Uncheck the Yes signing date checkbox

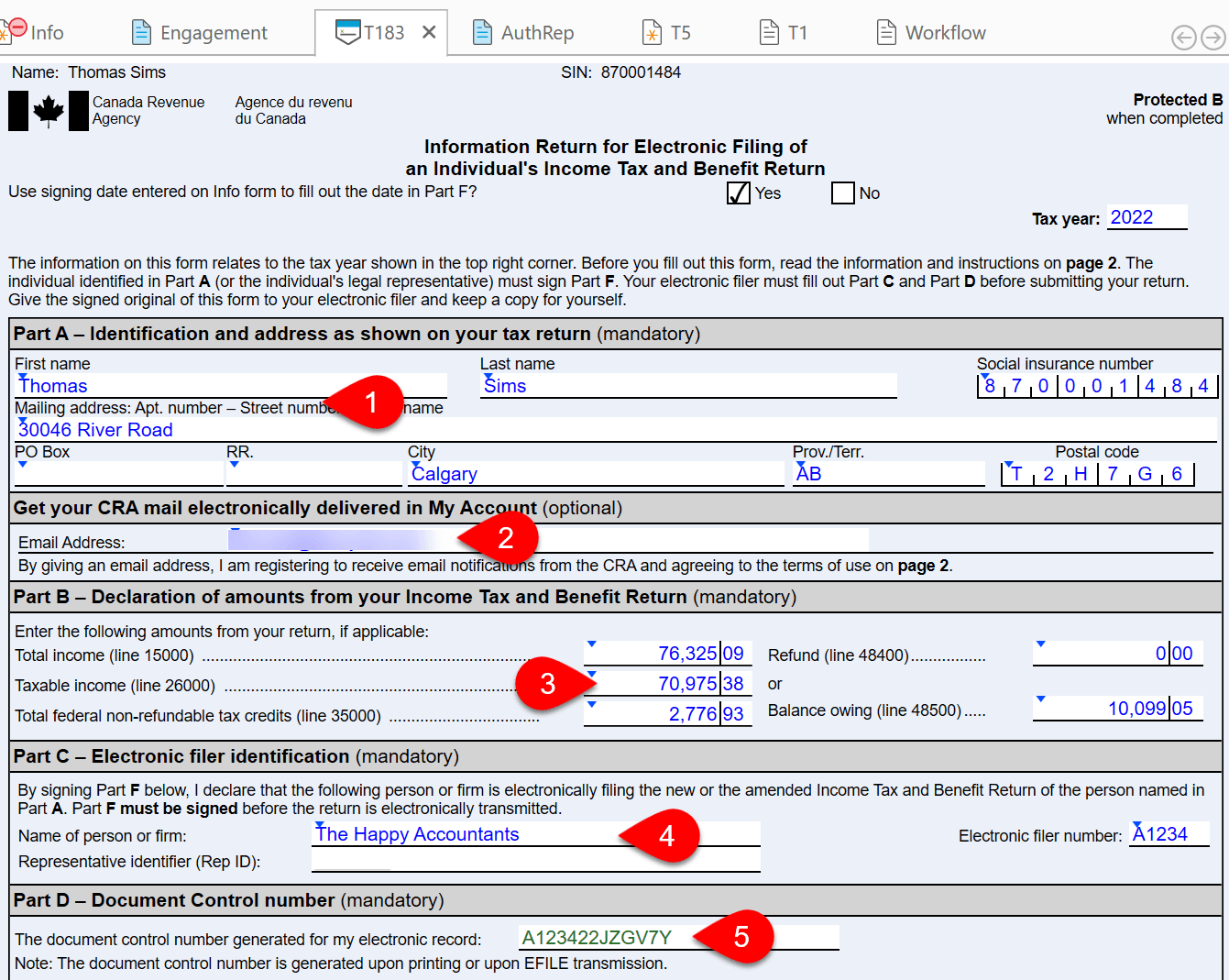pyautogui.click(x=738, y=193)
